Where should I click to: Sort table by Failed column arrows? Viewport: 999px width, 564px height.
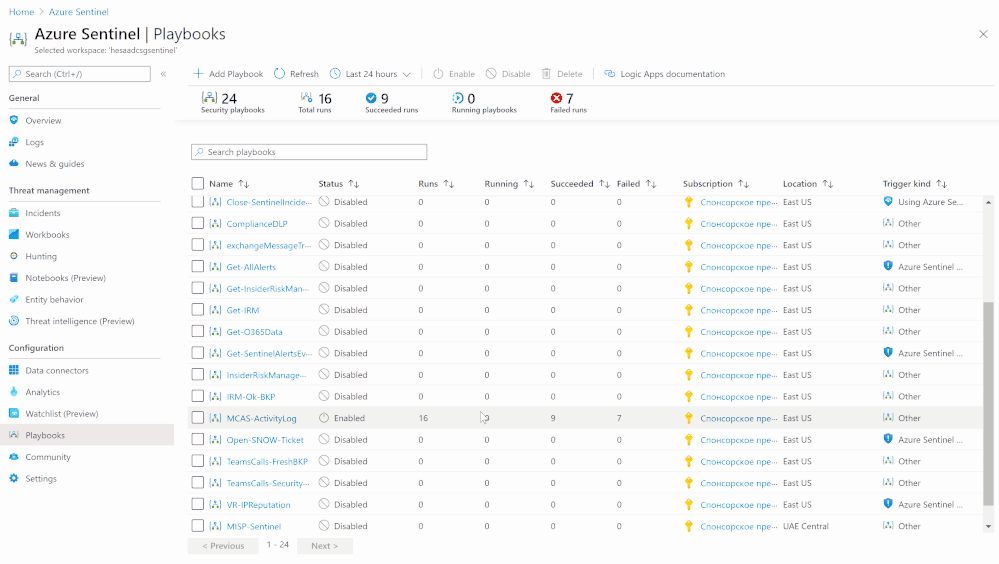click(x=650, y=184)
